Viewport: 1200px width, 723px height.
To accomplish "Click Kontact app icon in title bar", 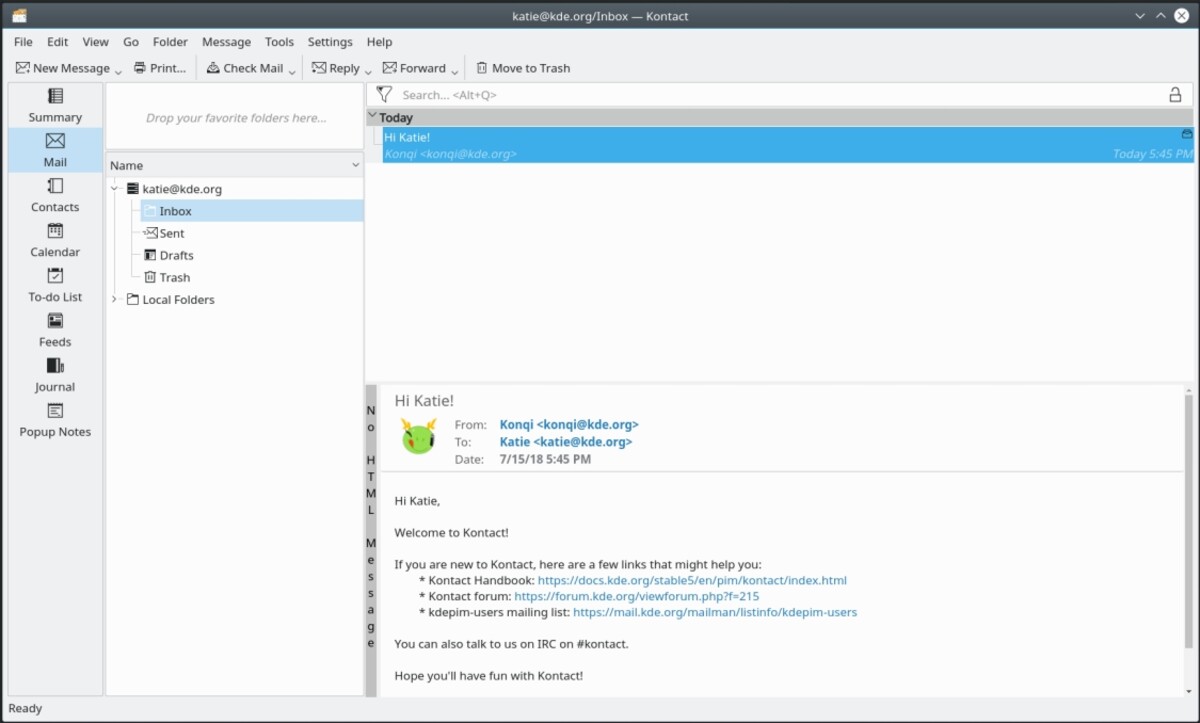I will tap(19, 15).
